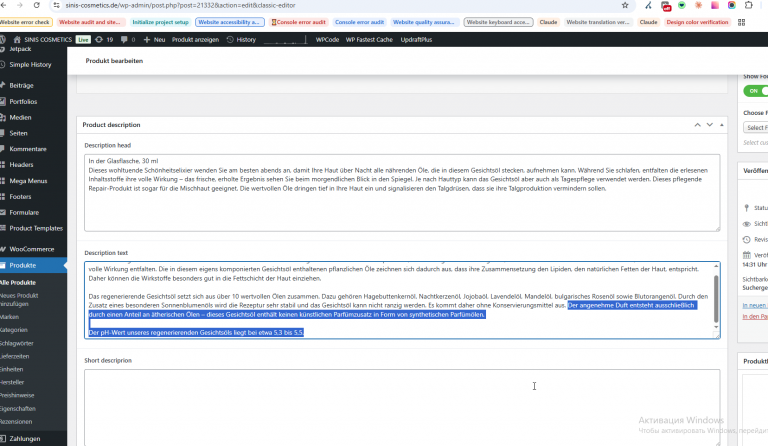Open Schlagwörter submenu item

[17, 343]
